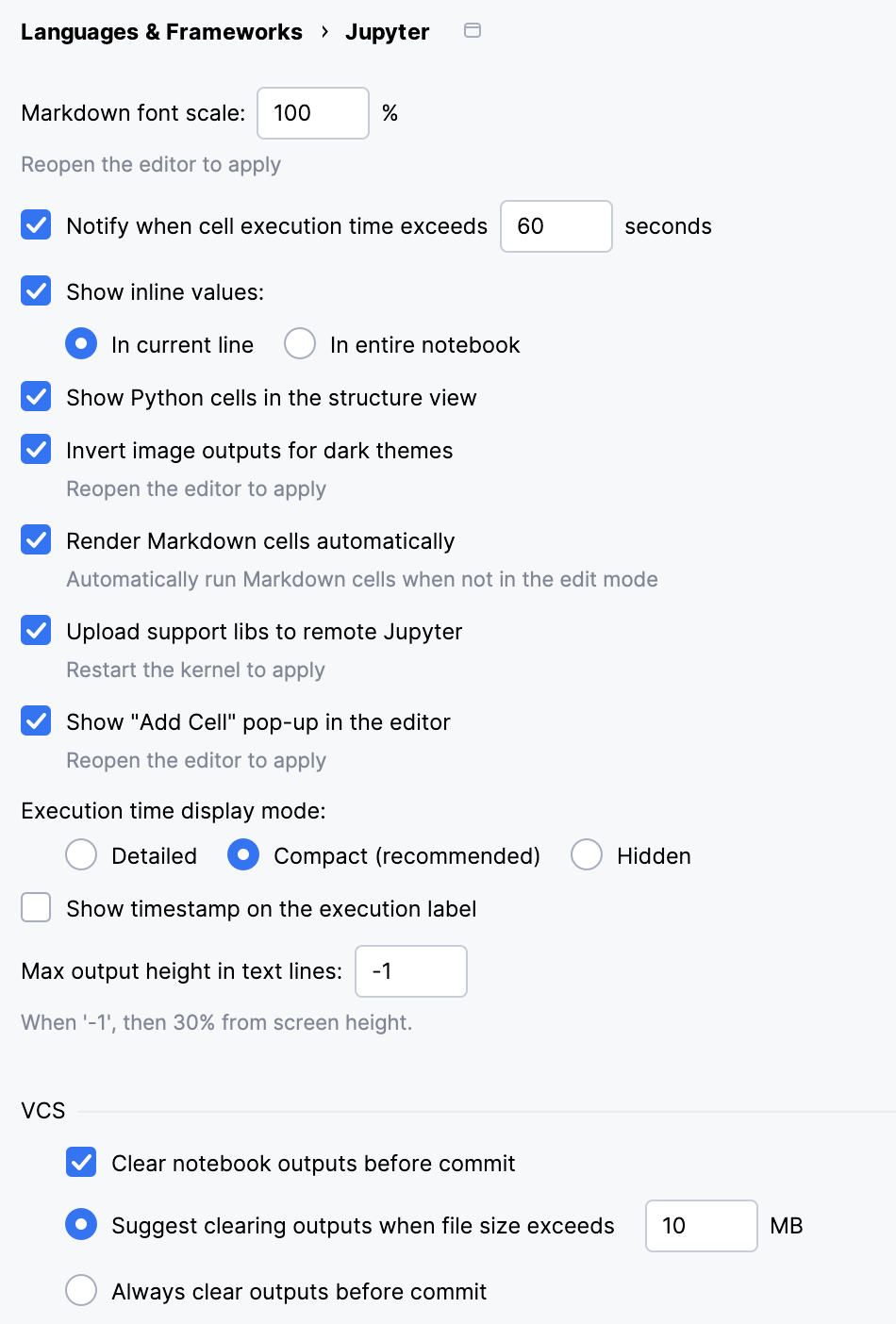This screenshot has width=896, height=1324.
Task: Disable notification for long cell execution times
Action: 35,224
